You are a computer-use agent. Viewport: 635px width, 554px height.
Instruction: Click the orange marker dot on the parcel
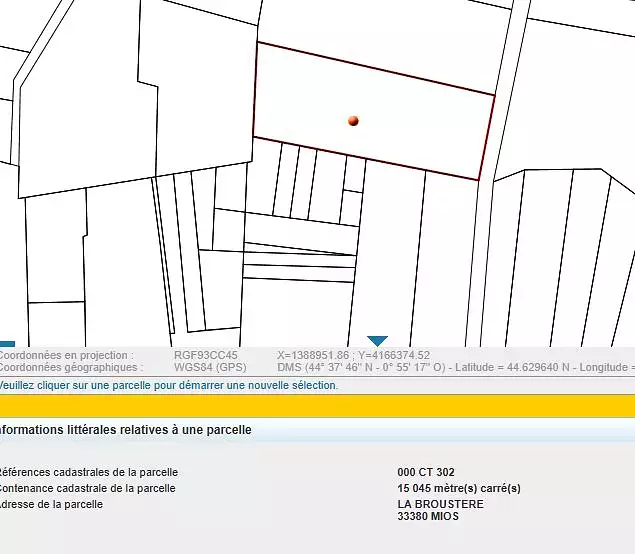coord(353,121)
